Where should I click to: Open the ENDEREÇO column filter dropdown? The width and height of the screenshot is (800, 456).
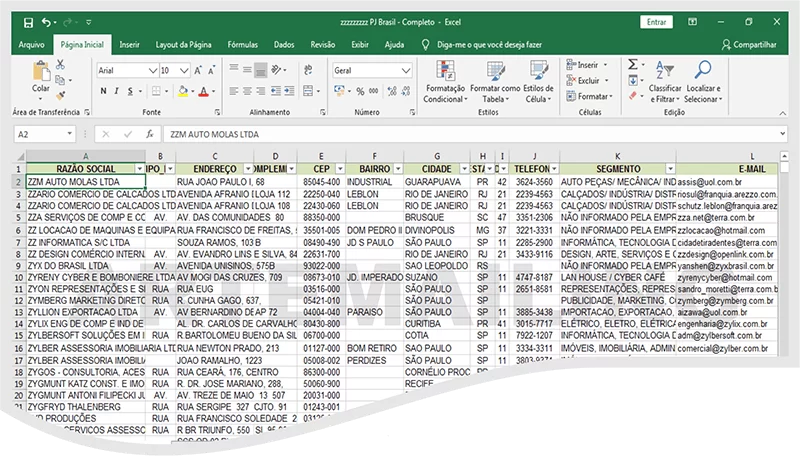pyautogui.click(x=248, y=169)
